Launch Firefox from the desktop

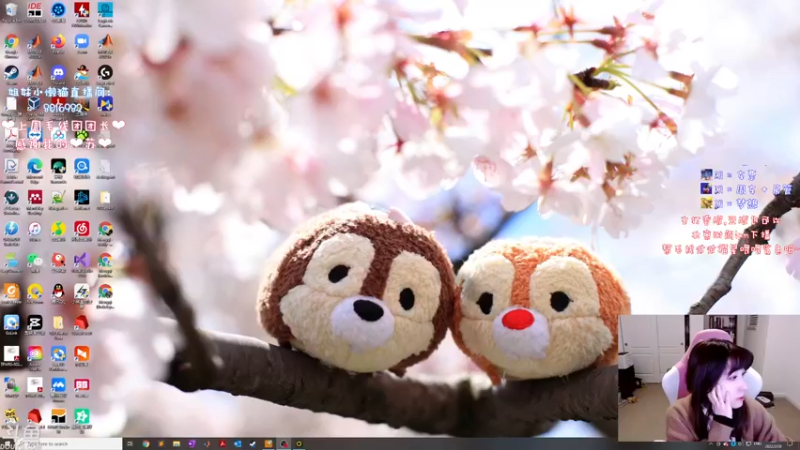click(x=58, y=41)
